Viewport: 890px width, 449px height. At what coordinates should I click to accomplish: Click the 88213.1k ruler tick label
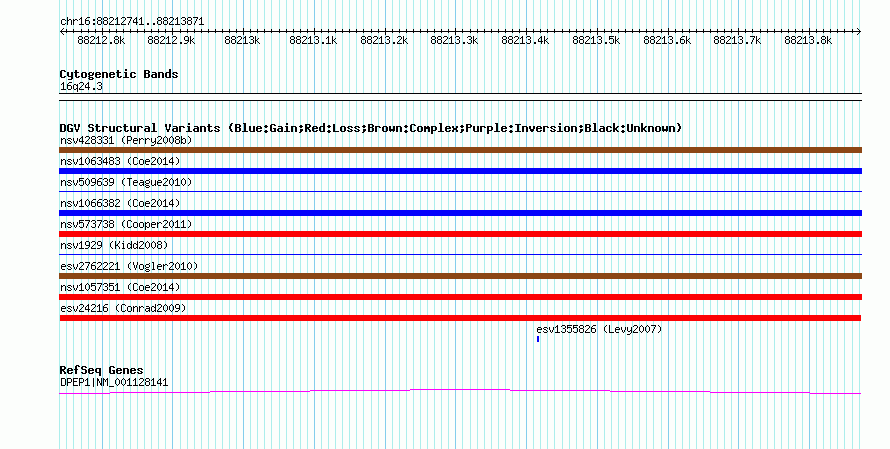pos(313,40)
